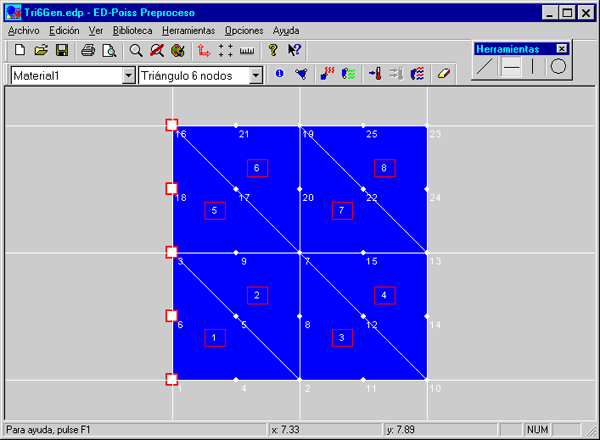
Task: Open print preview icon
Action: click(109, 50)
